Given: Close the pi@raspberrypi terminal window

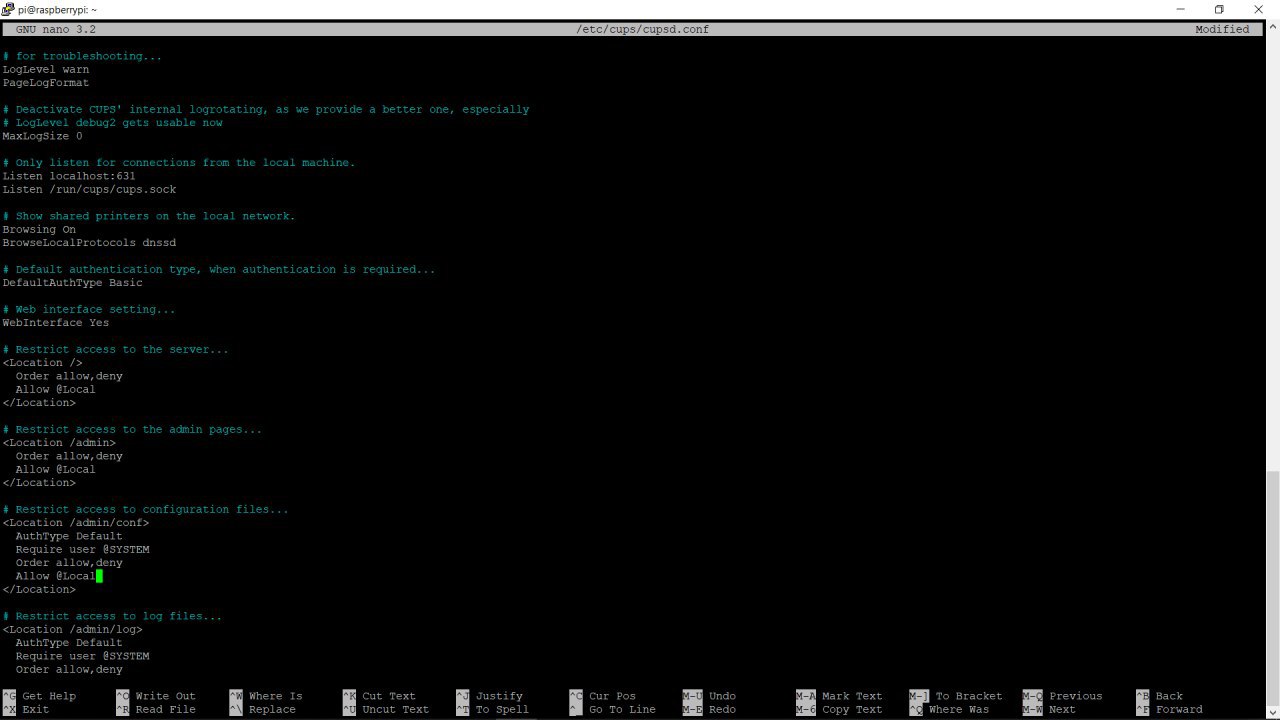Looking at the screenshot, I should (x=1259, y=9).
